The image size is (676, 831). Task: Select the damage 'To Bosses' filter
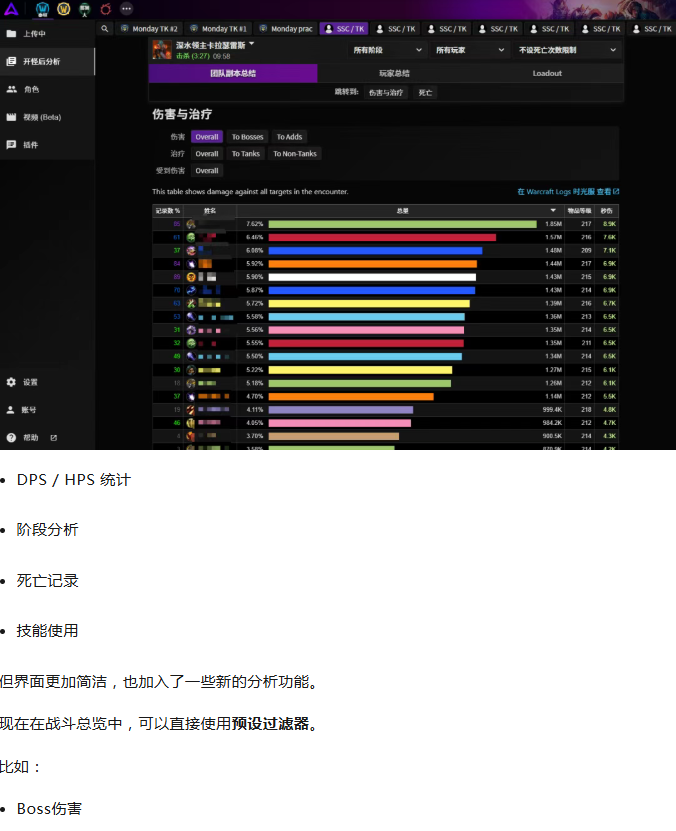[x=247, y=137]
